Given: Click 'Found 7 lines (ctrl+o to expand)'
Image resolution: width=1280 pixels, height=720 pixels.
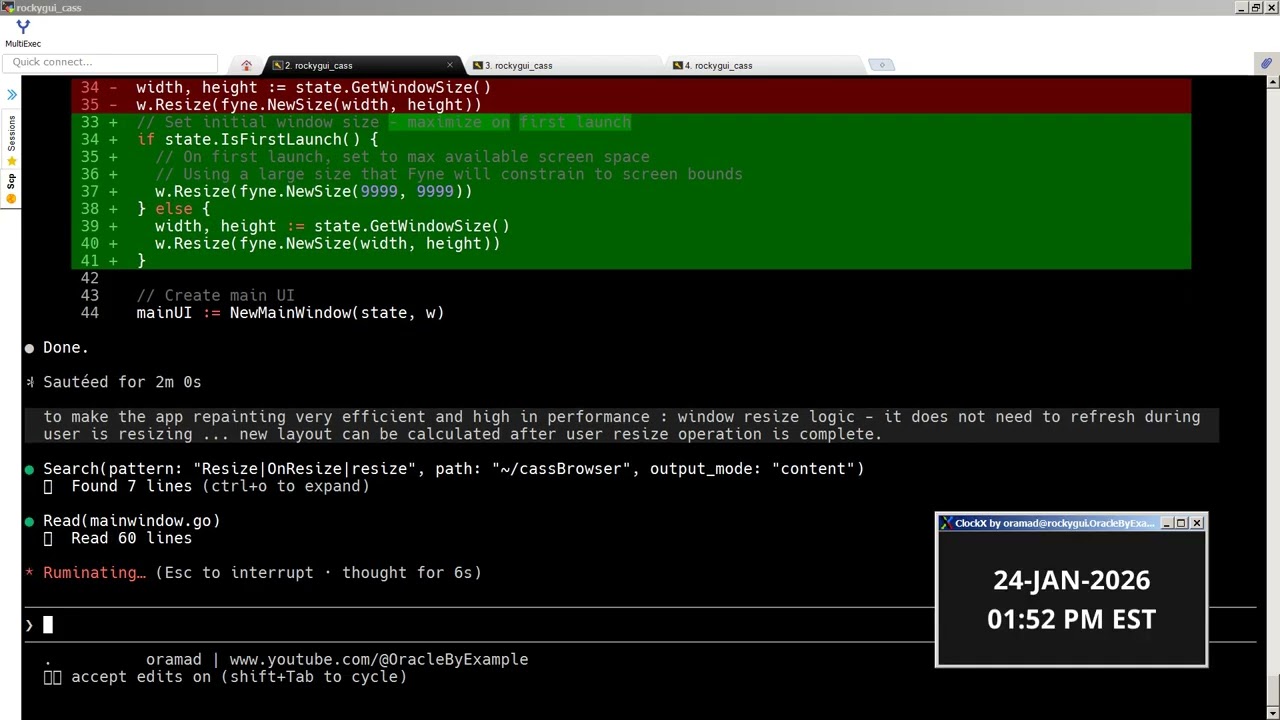Looking at the screenshot, I should pos(220,486).
